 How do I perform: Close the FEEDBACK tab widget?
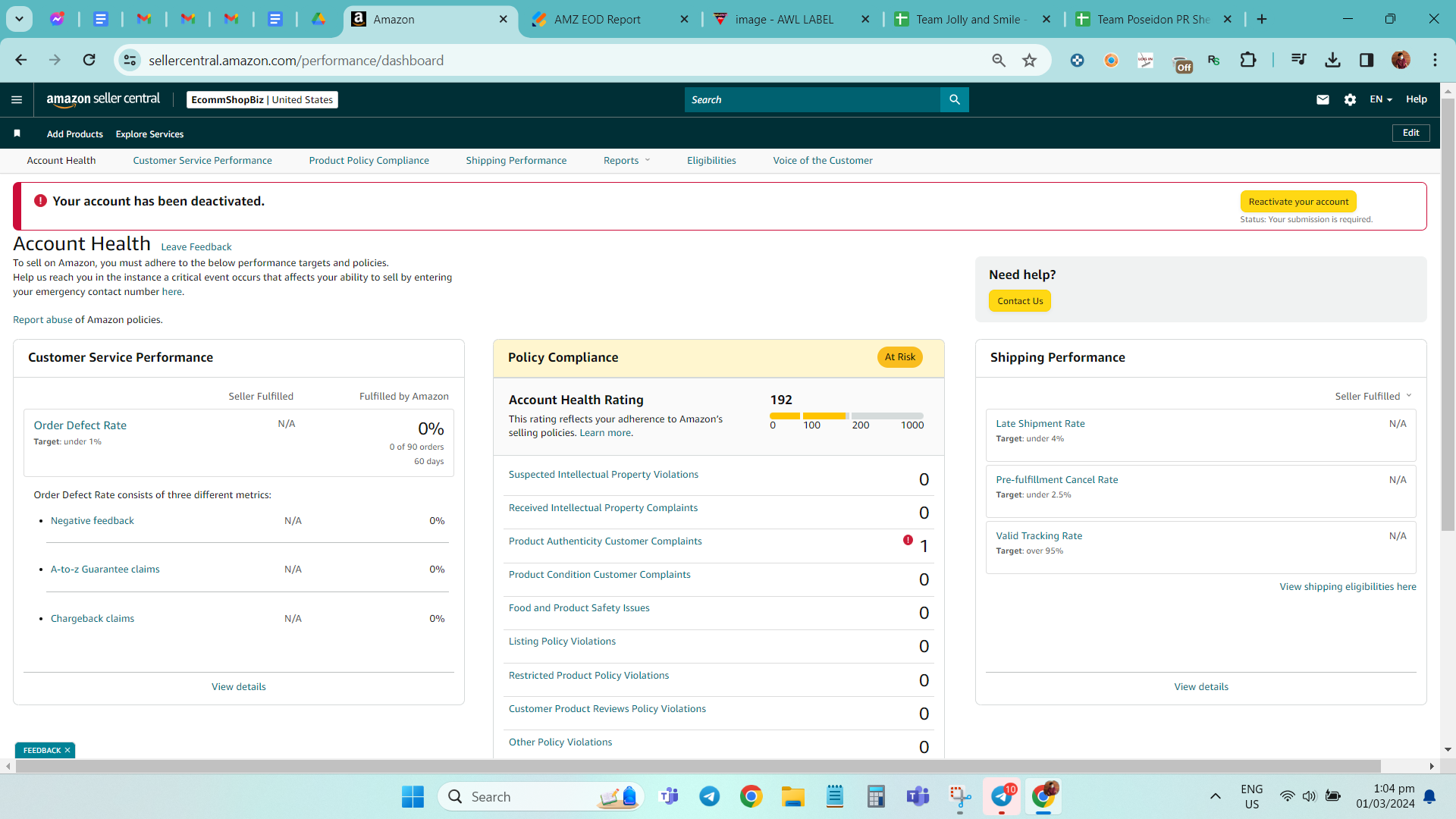67,750
